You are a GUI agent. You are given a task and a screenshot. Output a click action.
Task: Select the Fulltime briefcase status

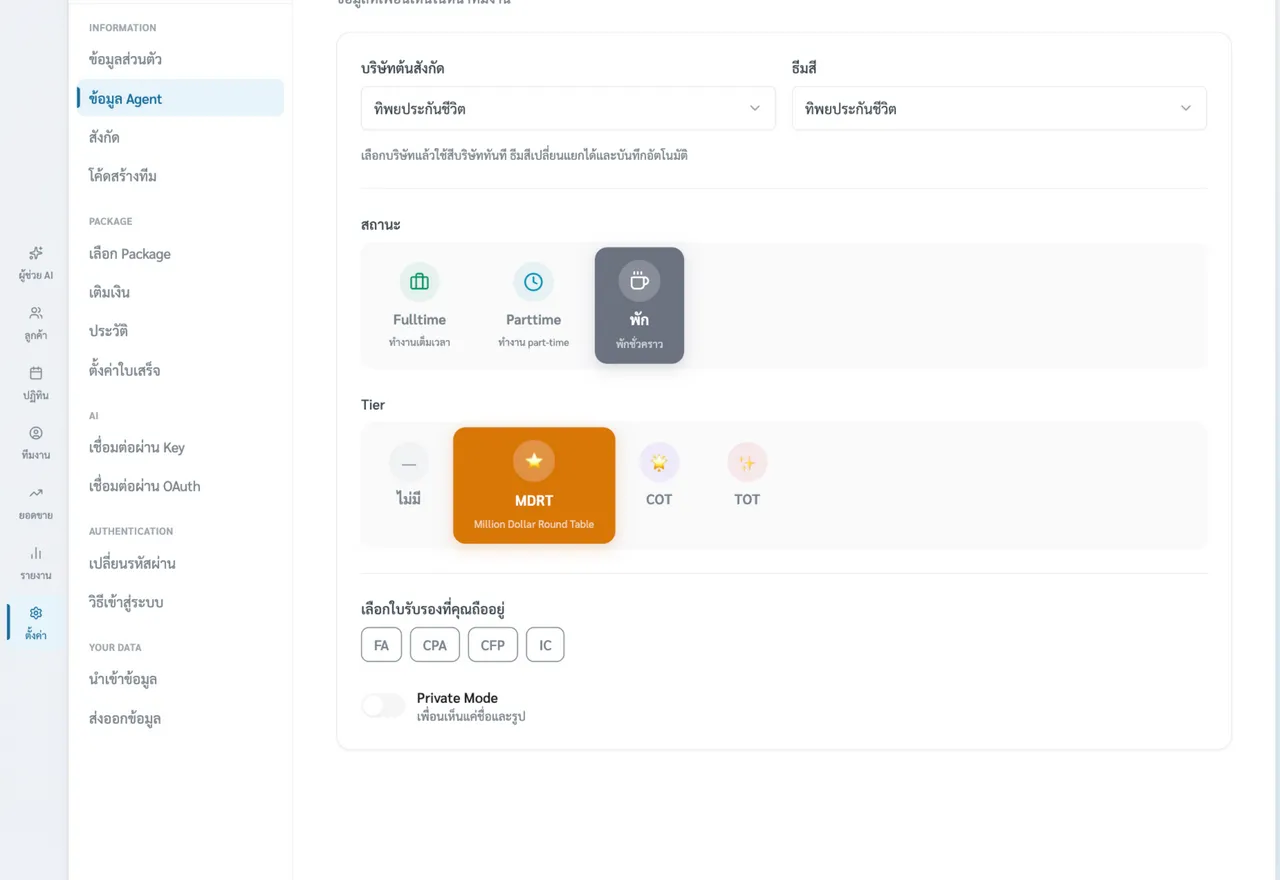click(x=419, y=306)
